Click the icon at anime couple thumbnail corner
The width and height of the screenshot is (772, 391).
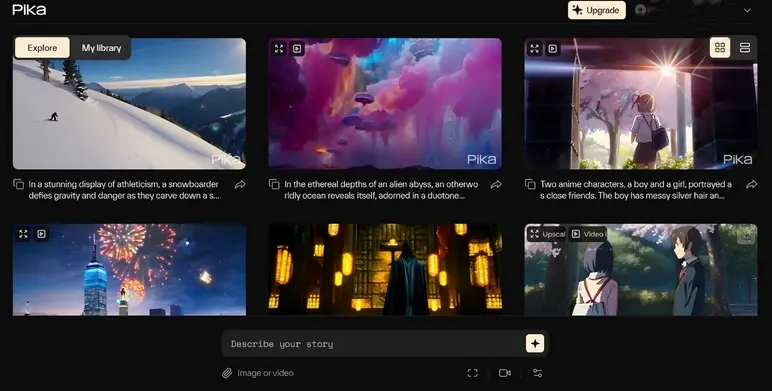point(746,236)
